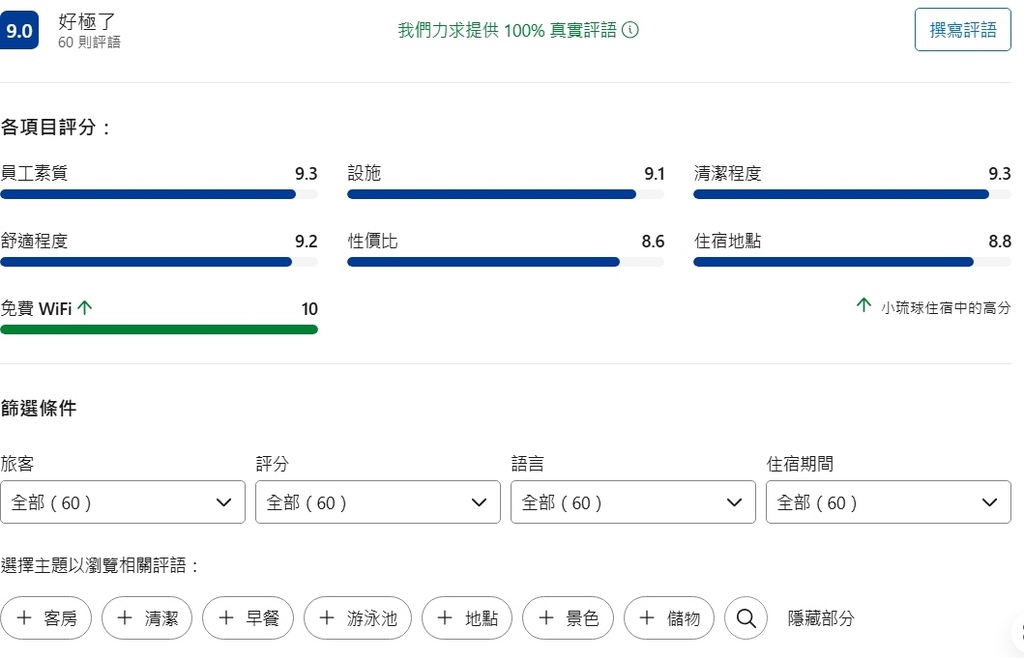Image resolution: width=1024 pixels, height=658 pixels.
Task: Click the plus icon on 客房 chip
Action: click(24, 618)
